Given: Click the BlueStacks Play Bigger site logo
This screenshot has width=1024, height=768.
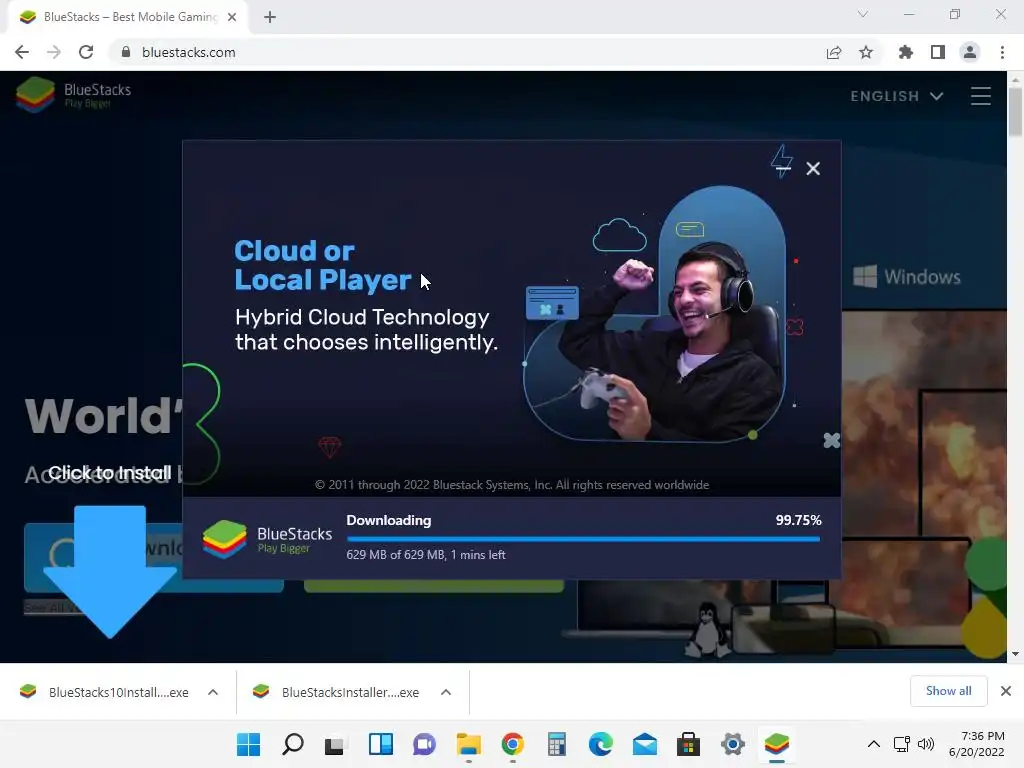Looking at the screenshot, I should pos(73,95).
